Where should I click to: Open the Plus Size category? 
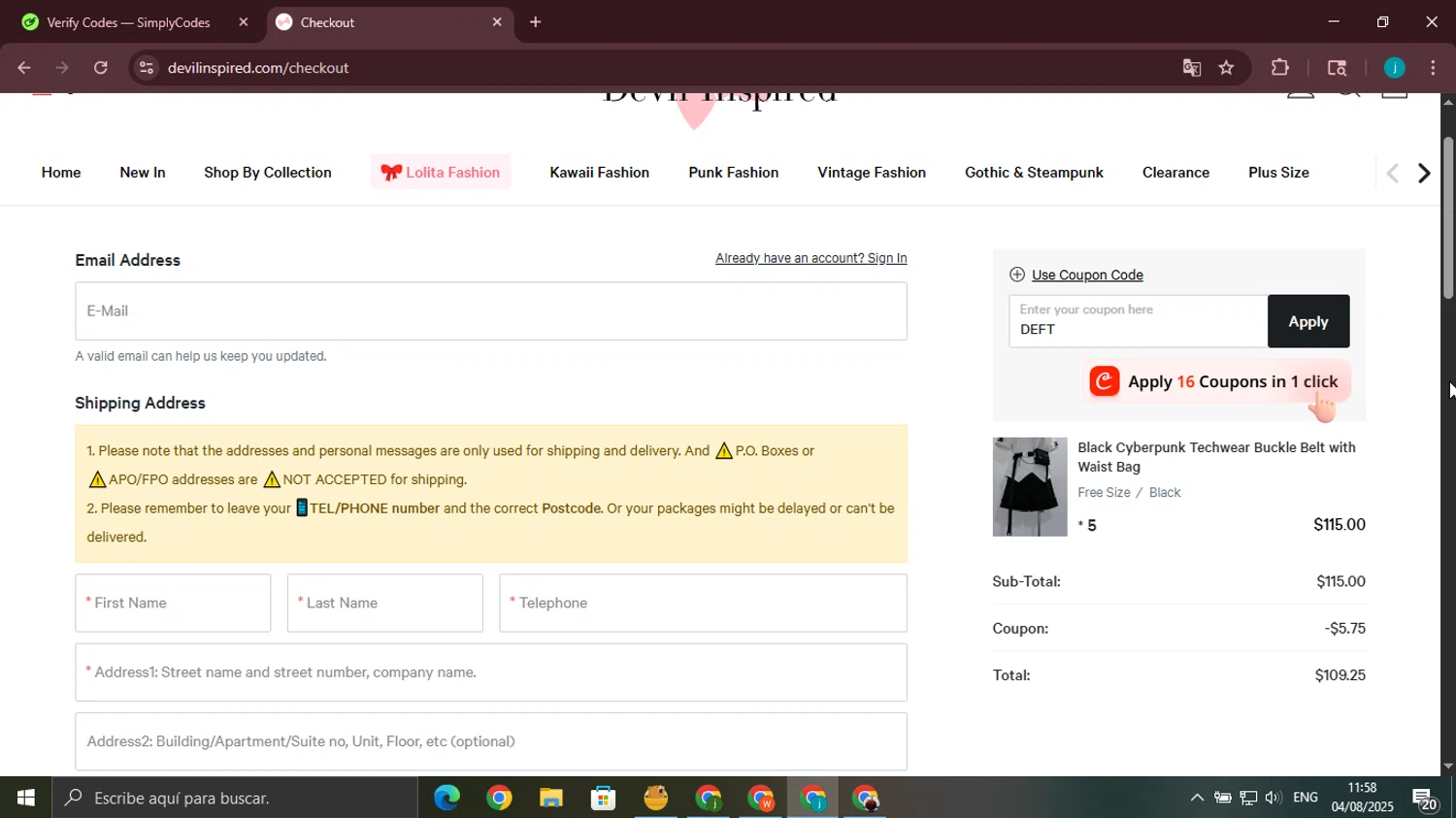(x=1278, y=173)
